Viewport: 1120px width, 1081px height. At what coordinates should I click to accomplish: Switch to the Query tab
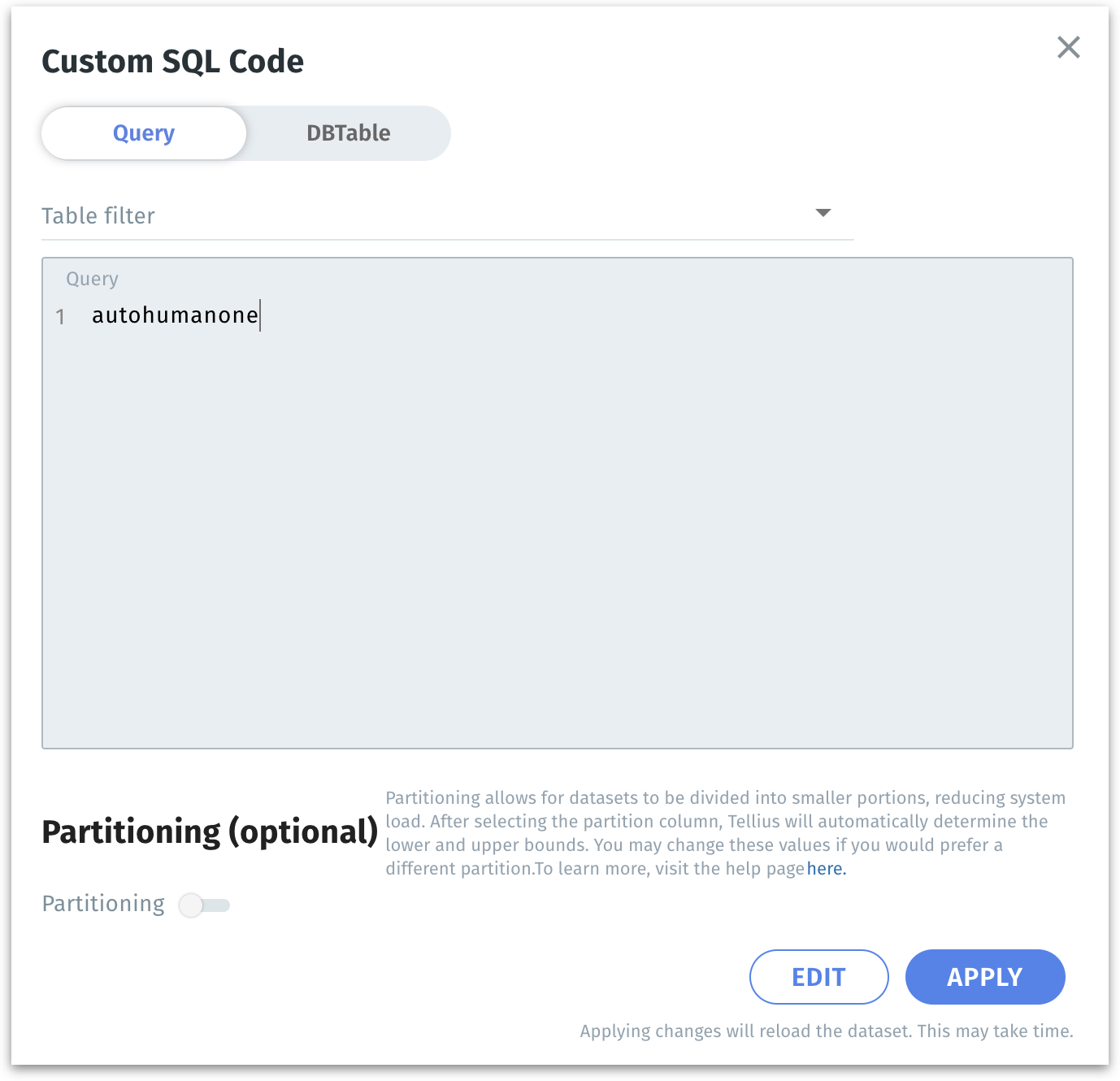click(x=144, y=133)
